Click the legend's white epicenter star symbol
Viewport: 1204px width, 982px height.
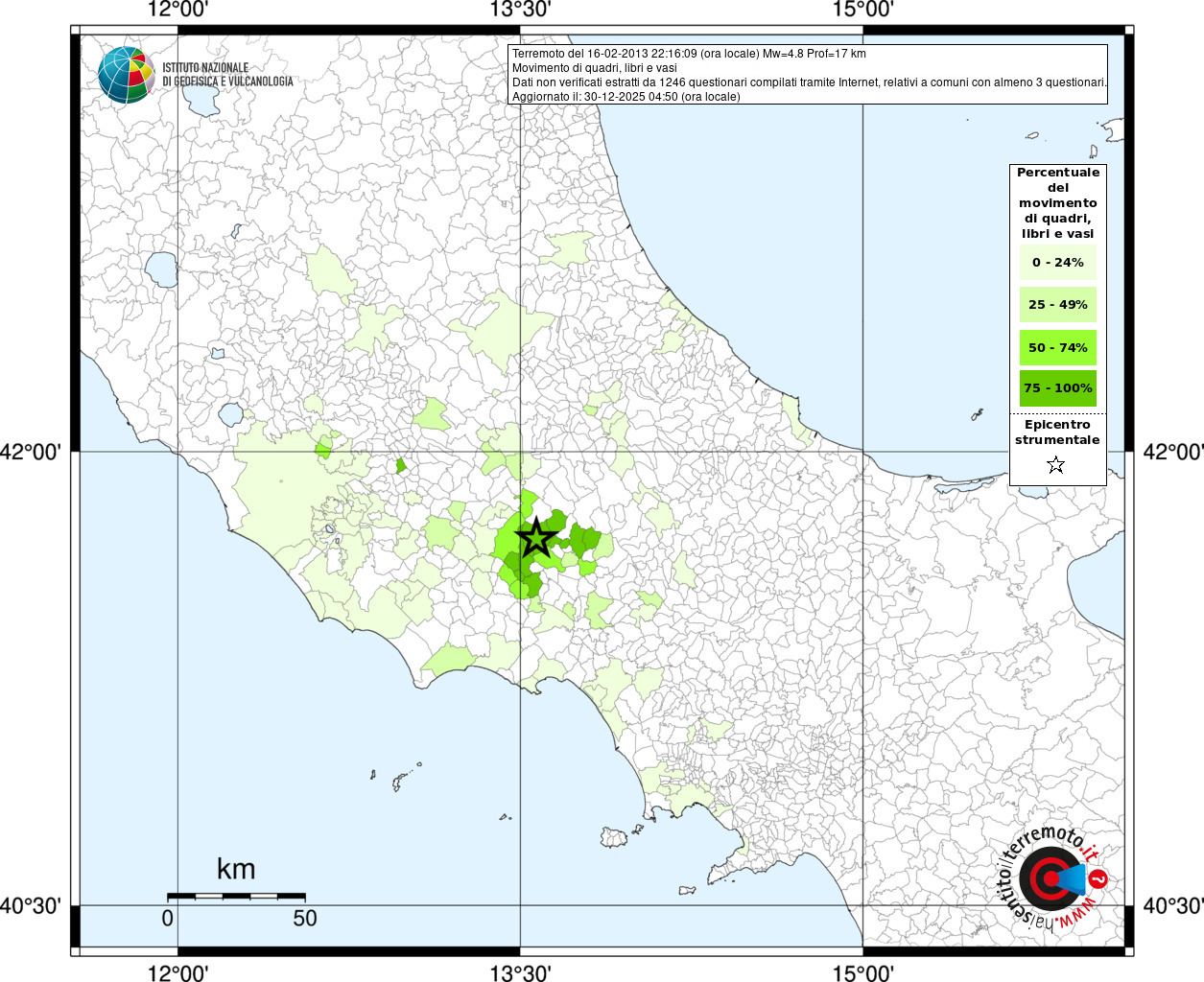1056,465
